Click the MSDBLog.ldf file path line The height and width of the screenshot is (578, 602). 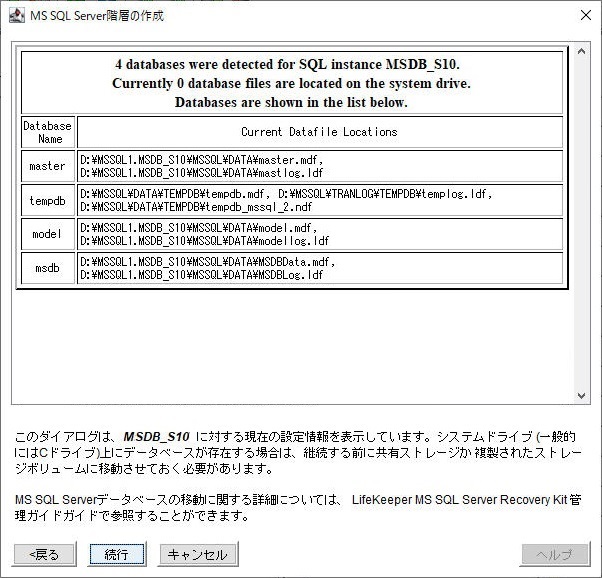click(202, 275)
